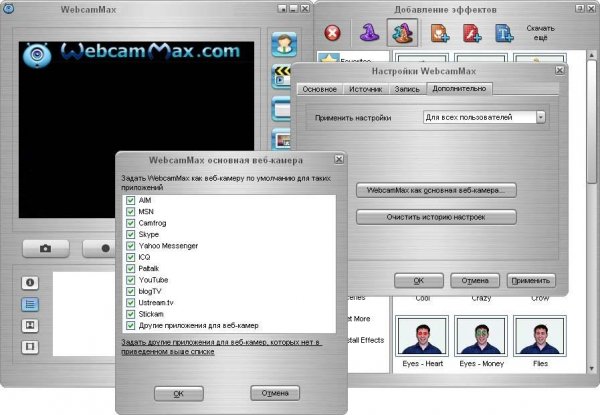This screenshot has height=415, width=600.
Task: Uncheck the blogTV checkbox
Action: 130,291
